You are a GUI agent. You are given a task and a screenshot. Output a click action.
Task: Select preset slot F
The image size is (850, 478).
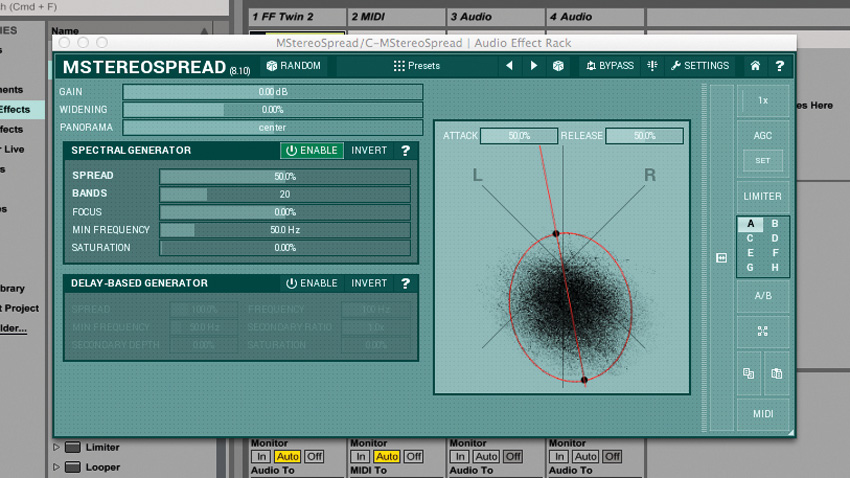(x=775, y=253)
